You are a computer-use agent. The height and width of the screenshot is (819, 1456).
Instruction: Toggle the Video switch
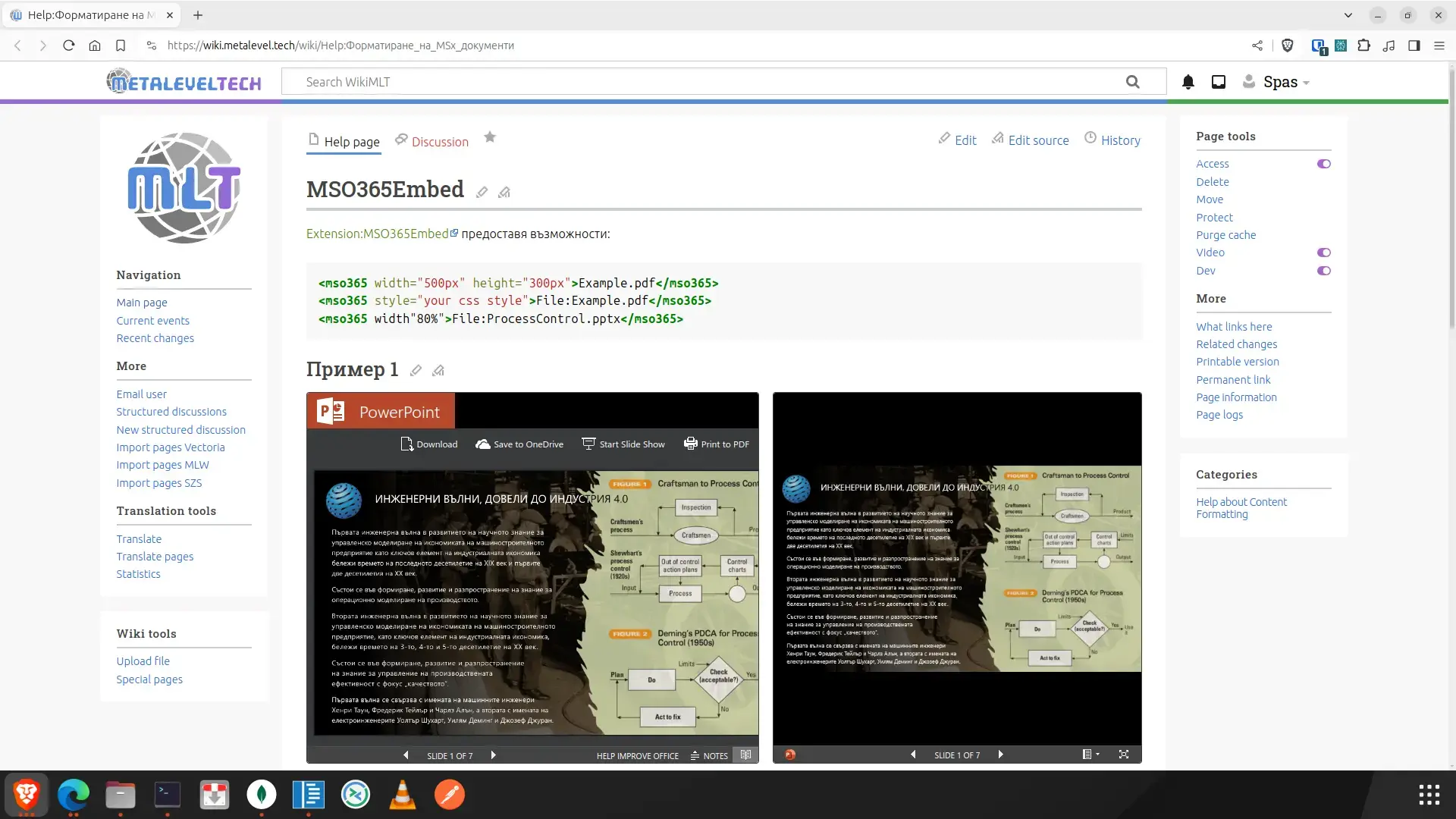[1323, 253]
